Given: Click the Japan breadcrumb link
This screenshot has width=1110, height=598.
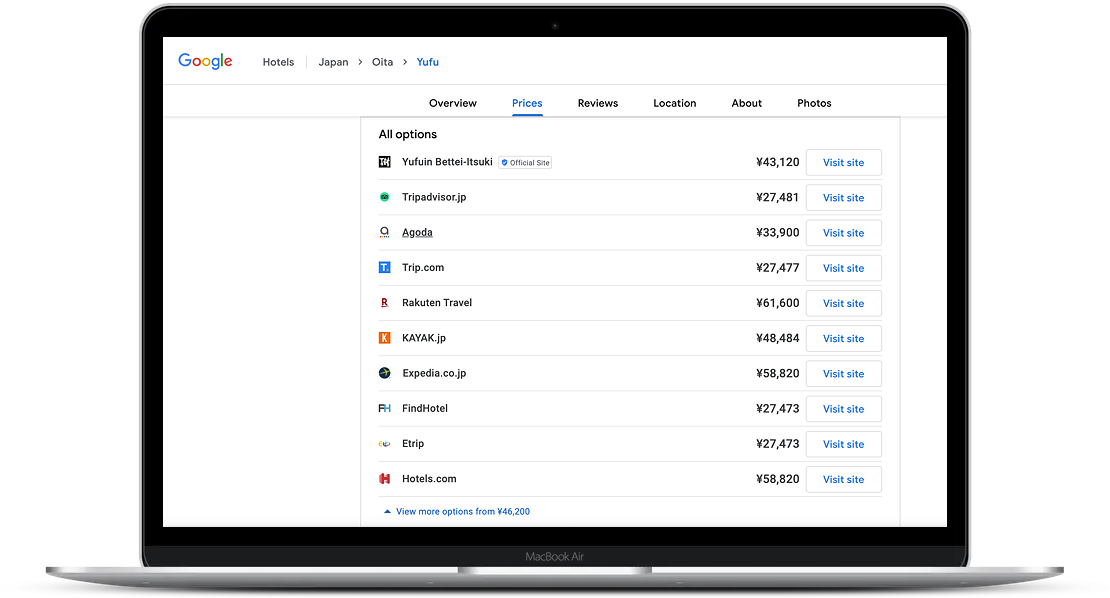Looking at the screenshot, I should pos(333,62).
